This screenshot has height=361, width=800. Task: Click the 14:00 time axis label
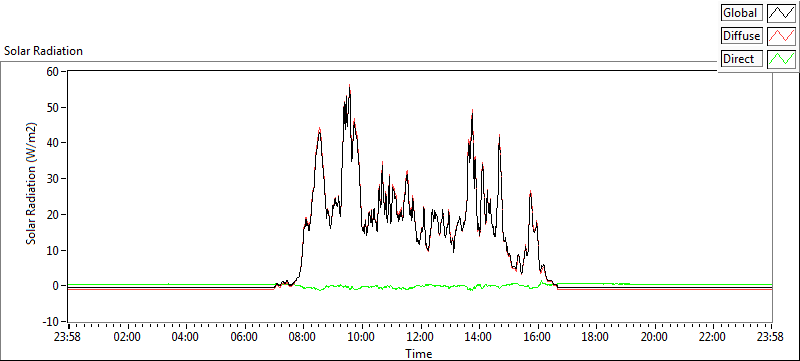pyautogui.click(x=479, y=337)
